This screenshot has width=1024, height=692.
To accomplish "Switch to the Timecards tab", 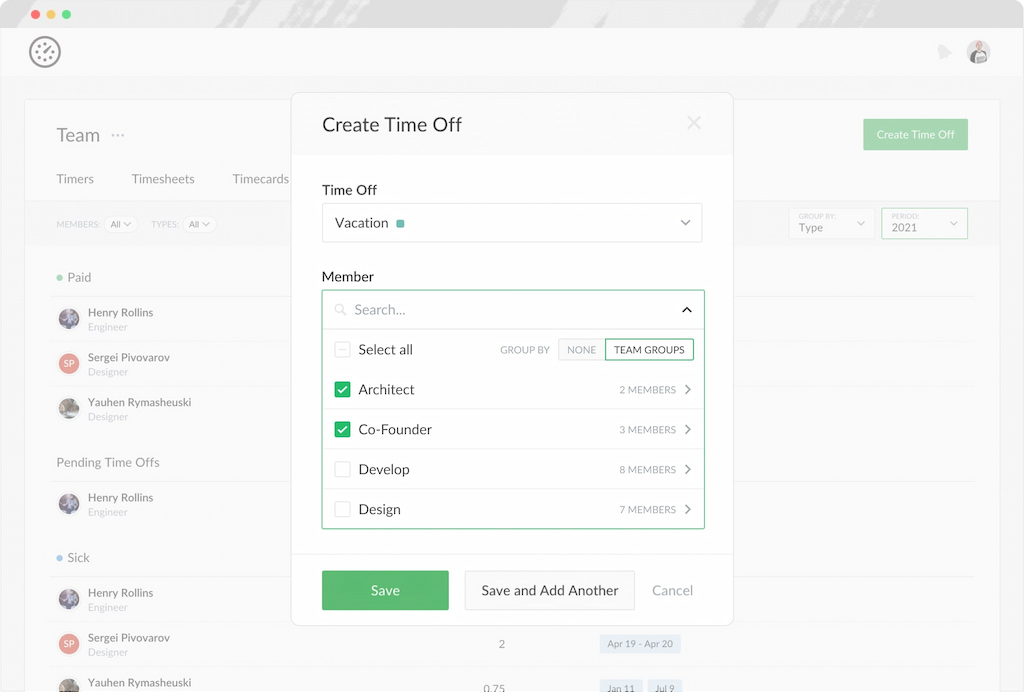I will tap(260, 178).
